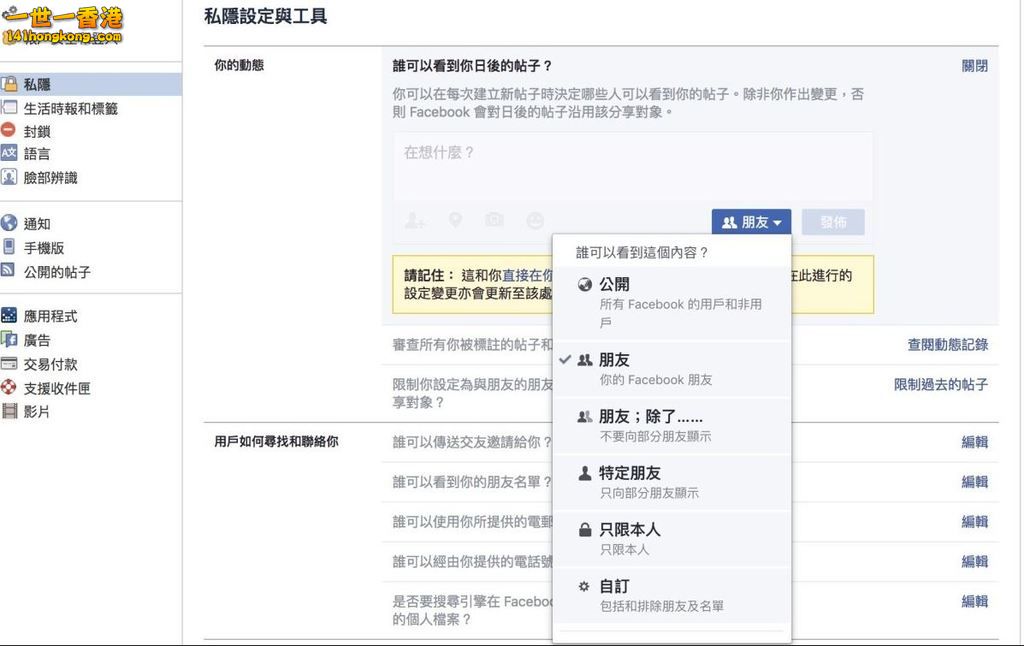Open 廣告 settings in the sidebar

pos(37,340)
